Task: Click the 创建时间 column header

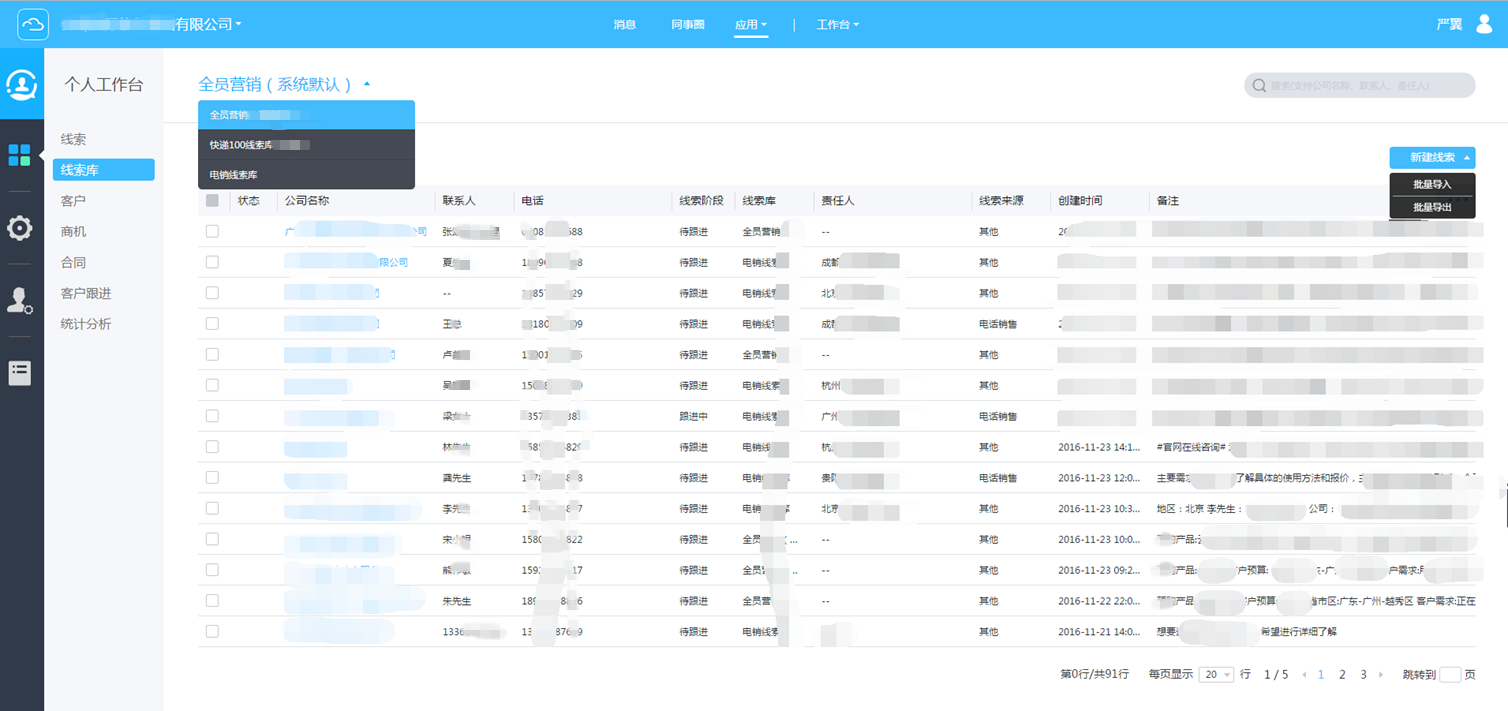Action: pyautogui.click(x=1081, y=201)
